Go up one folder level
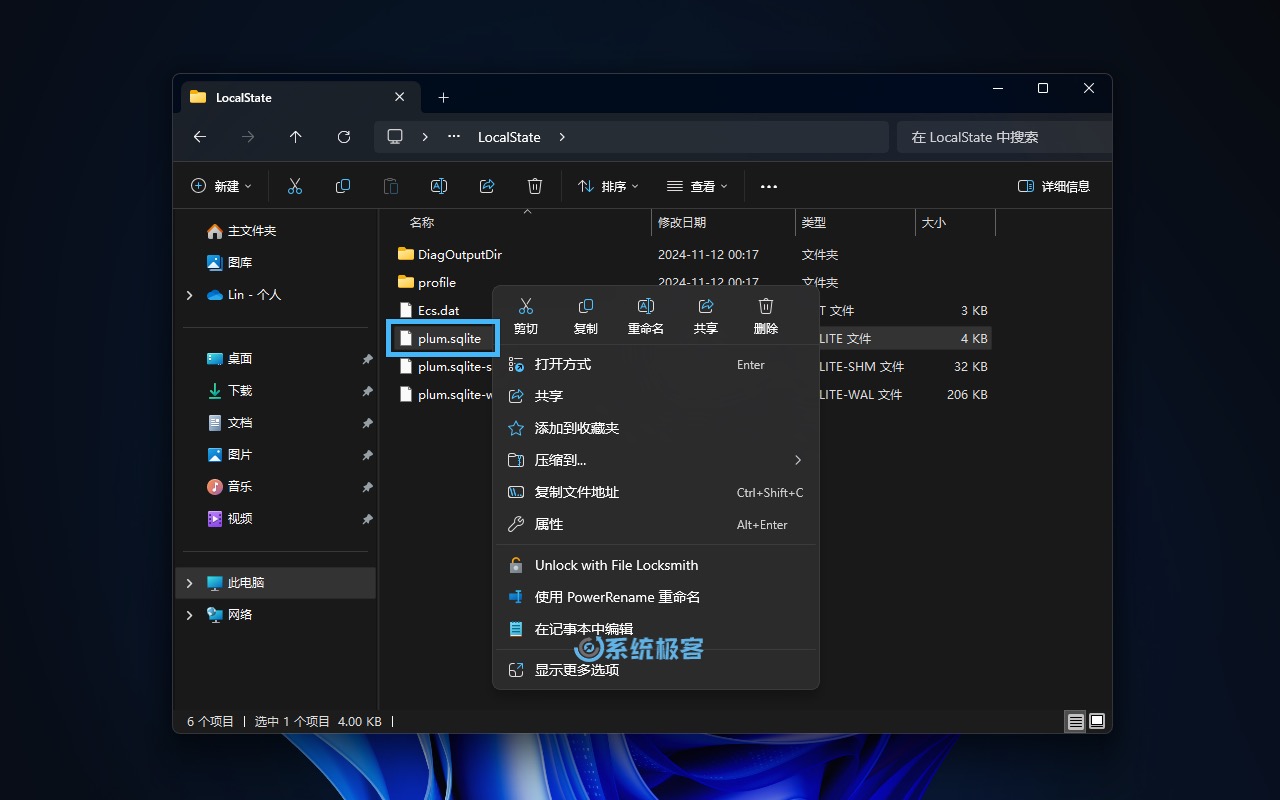 tap(296, 137)
